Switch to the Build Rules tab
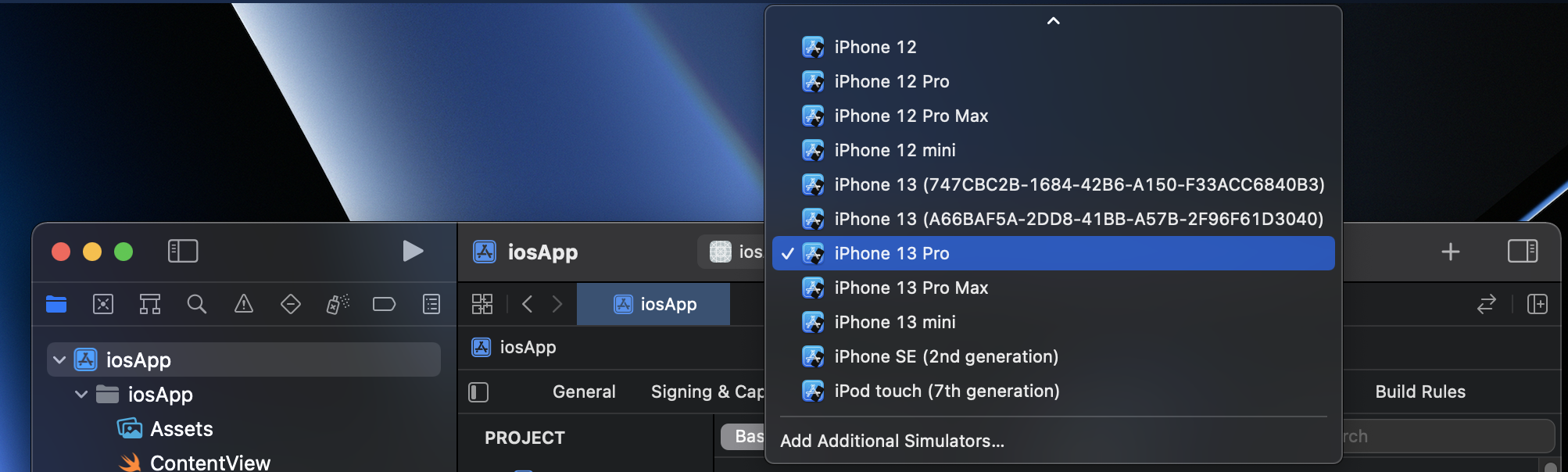The image size is (1568, 472). (1420, 392)
